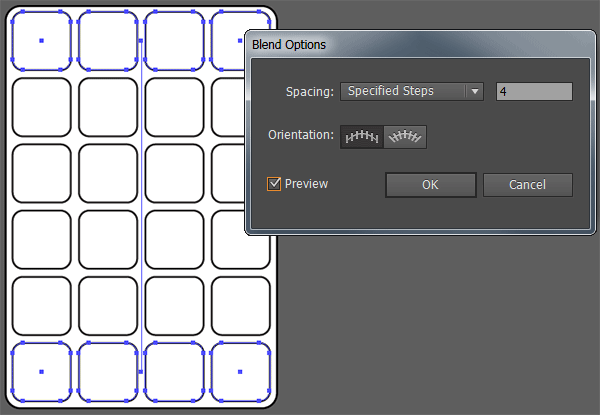This screenshot has height=415, width=600.
Task: Toggle the Preview checkbox
Action: pos(274,184)
